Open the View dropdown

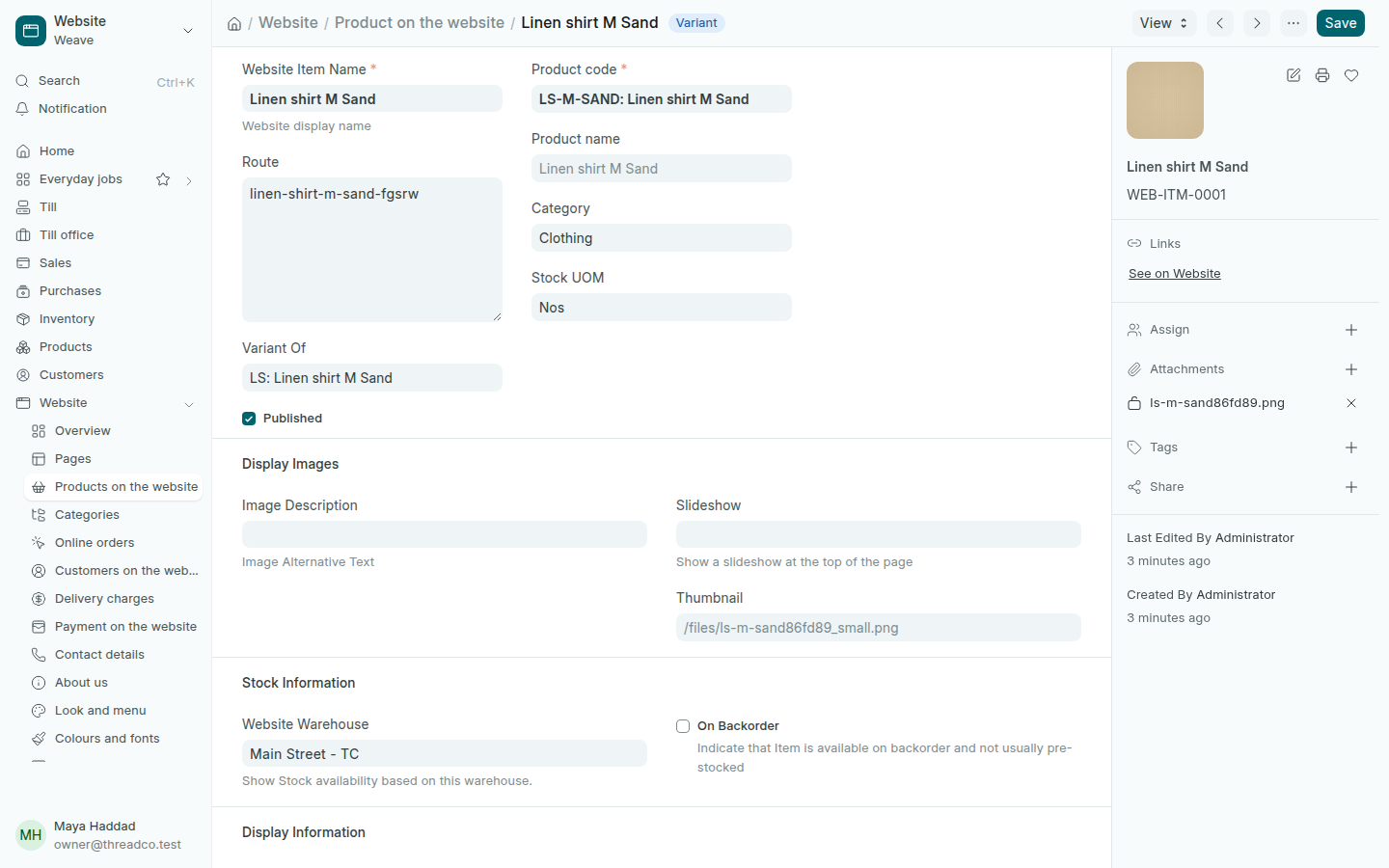1164,23
